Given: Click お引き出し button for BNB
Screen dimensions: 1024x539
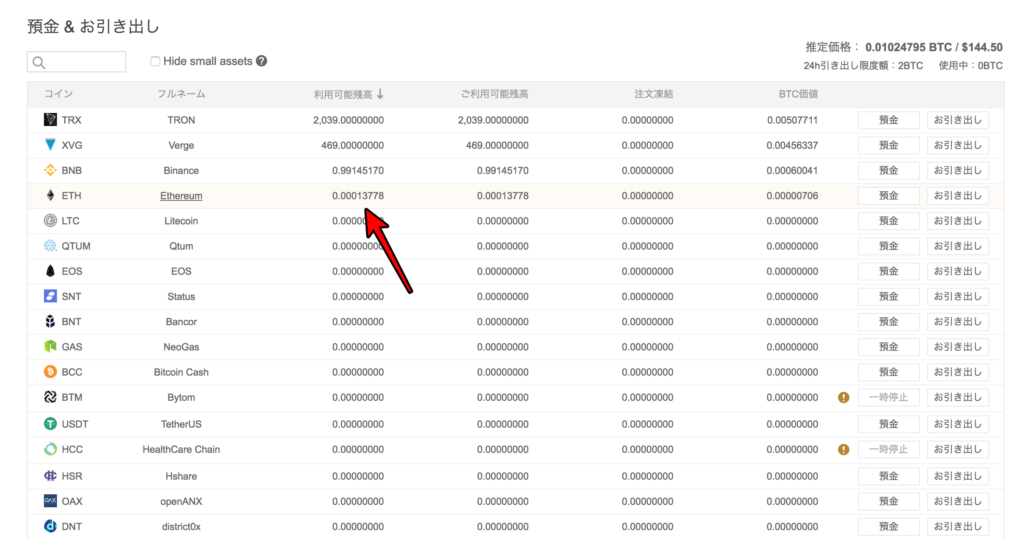Looking at the screenshot, I should (957, 171).
